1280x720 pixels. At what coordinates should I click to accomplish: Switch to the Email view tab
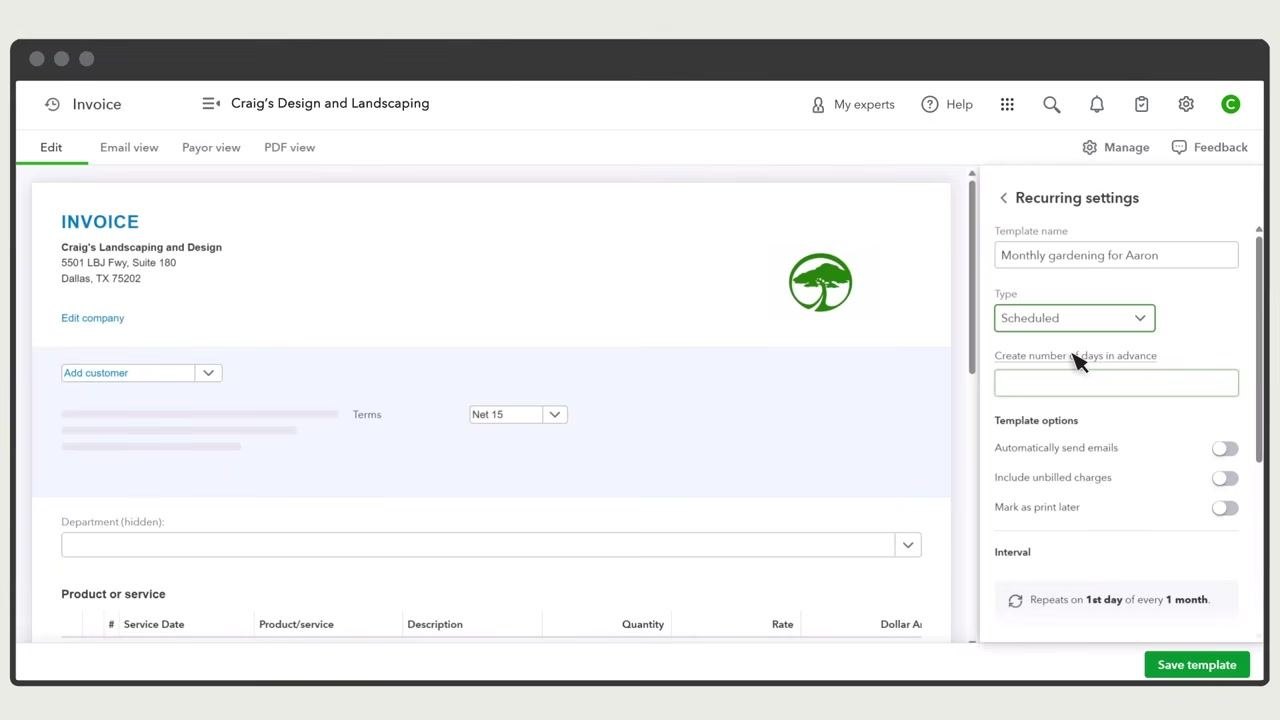pos(129,147)
